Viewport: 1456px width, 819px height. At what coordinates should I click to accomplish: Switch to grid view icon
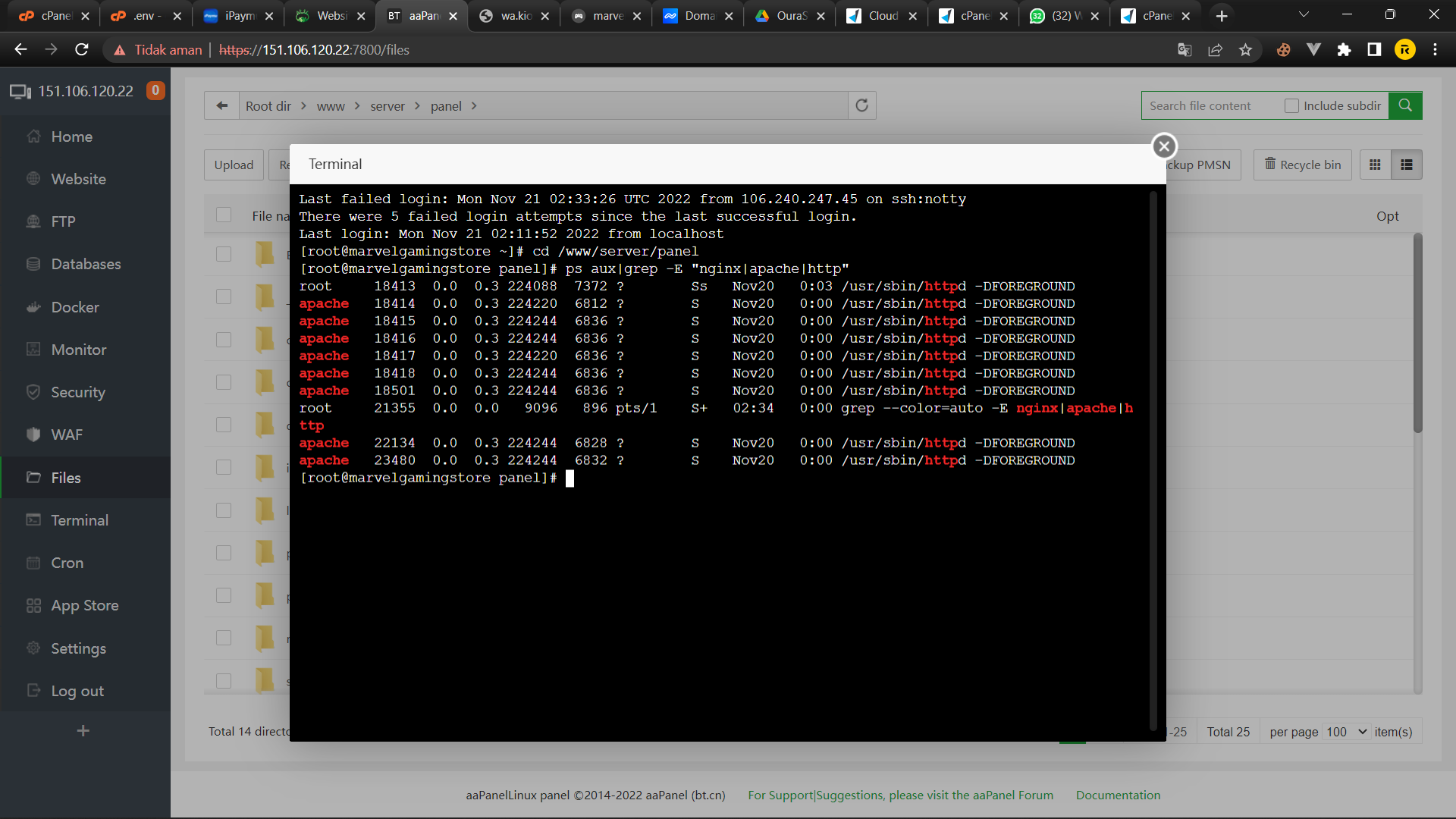point(1375,165)
